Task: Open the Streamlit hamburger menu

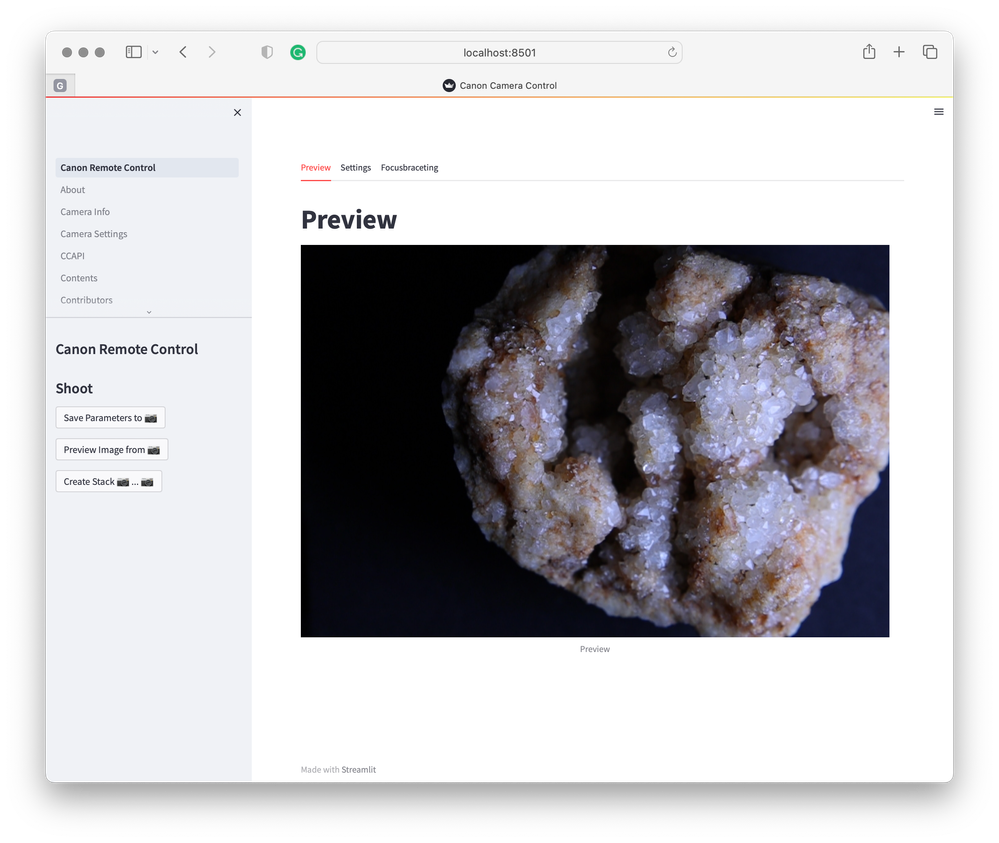Action: pyautogui.click(x=938, y=112)
